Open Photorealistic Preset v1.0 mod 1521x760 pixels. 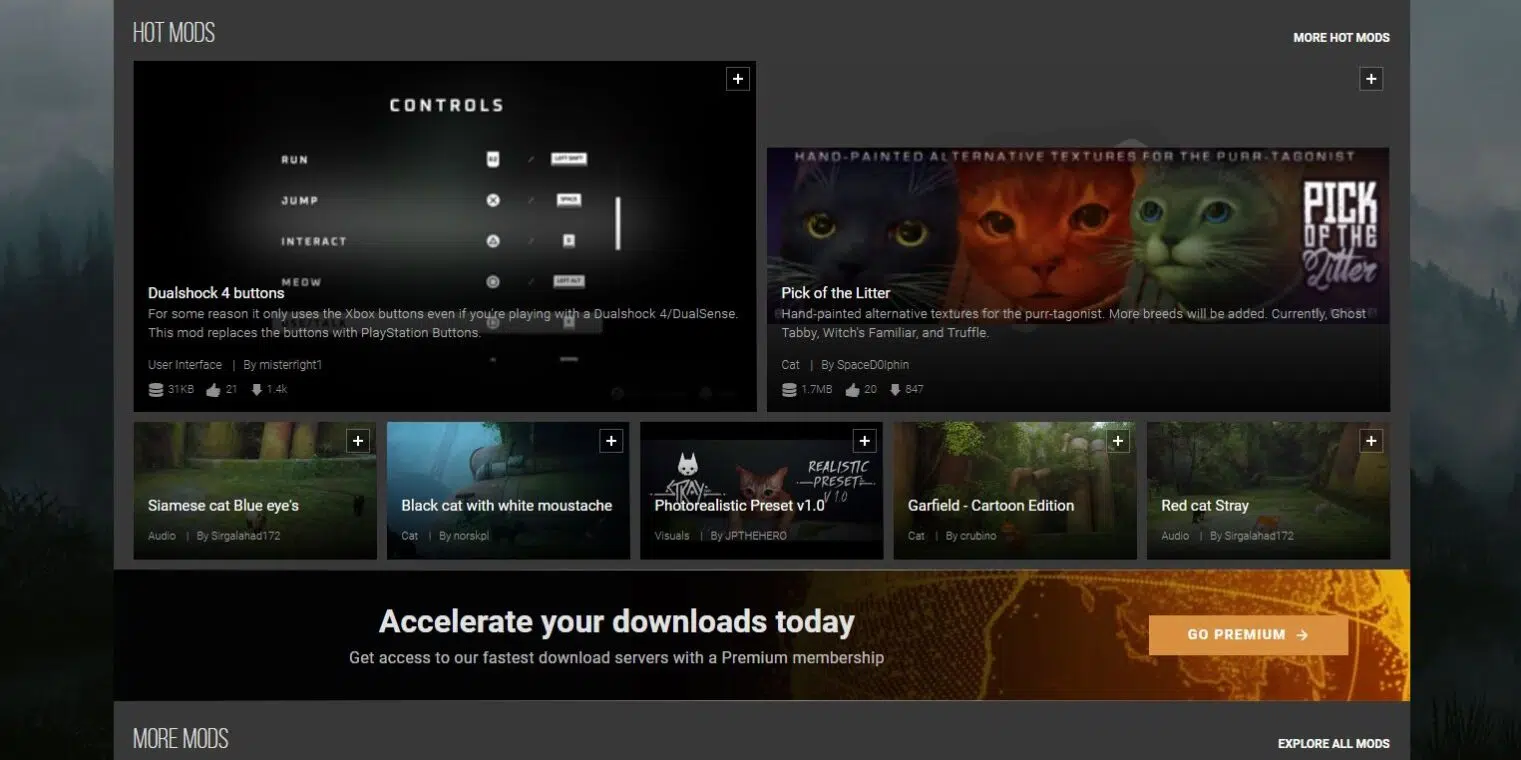(740, 506)
